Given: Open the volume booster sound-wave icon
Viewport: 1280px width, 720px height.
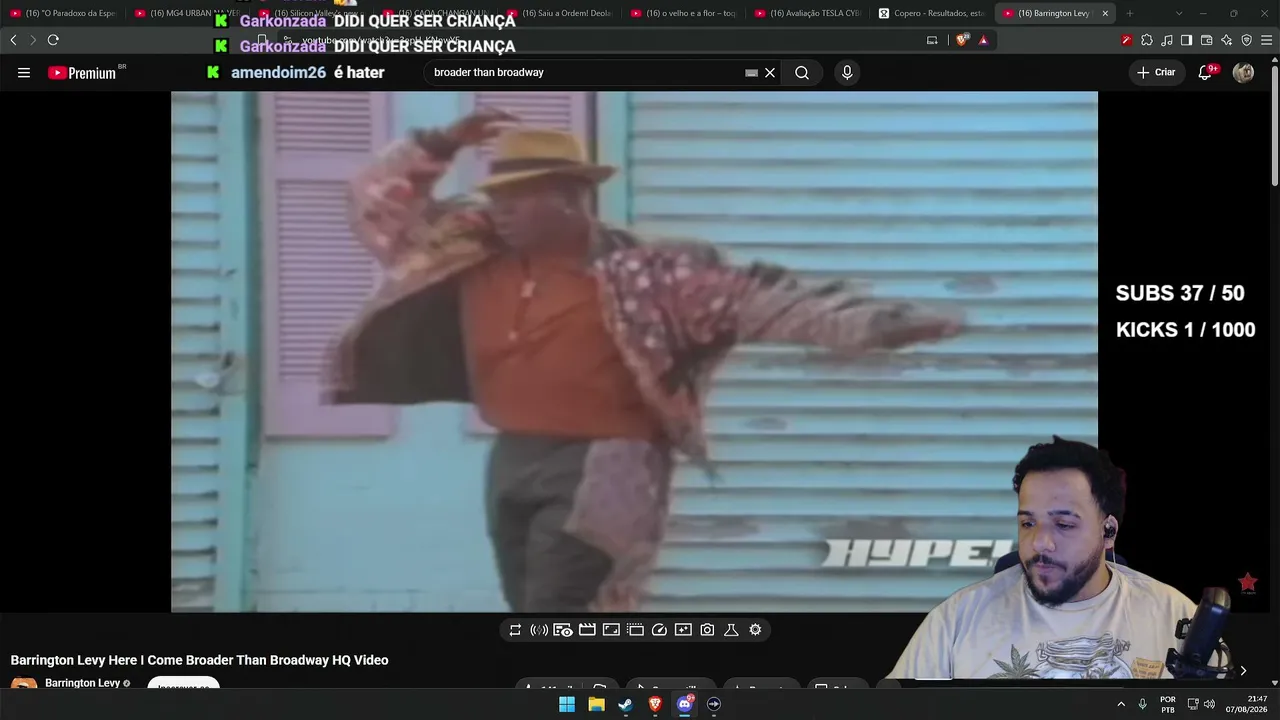Looking at the screenshot, I should (x=539, y=630).
